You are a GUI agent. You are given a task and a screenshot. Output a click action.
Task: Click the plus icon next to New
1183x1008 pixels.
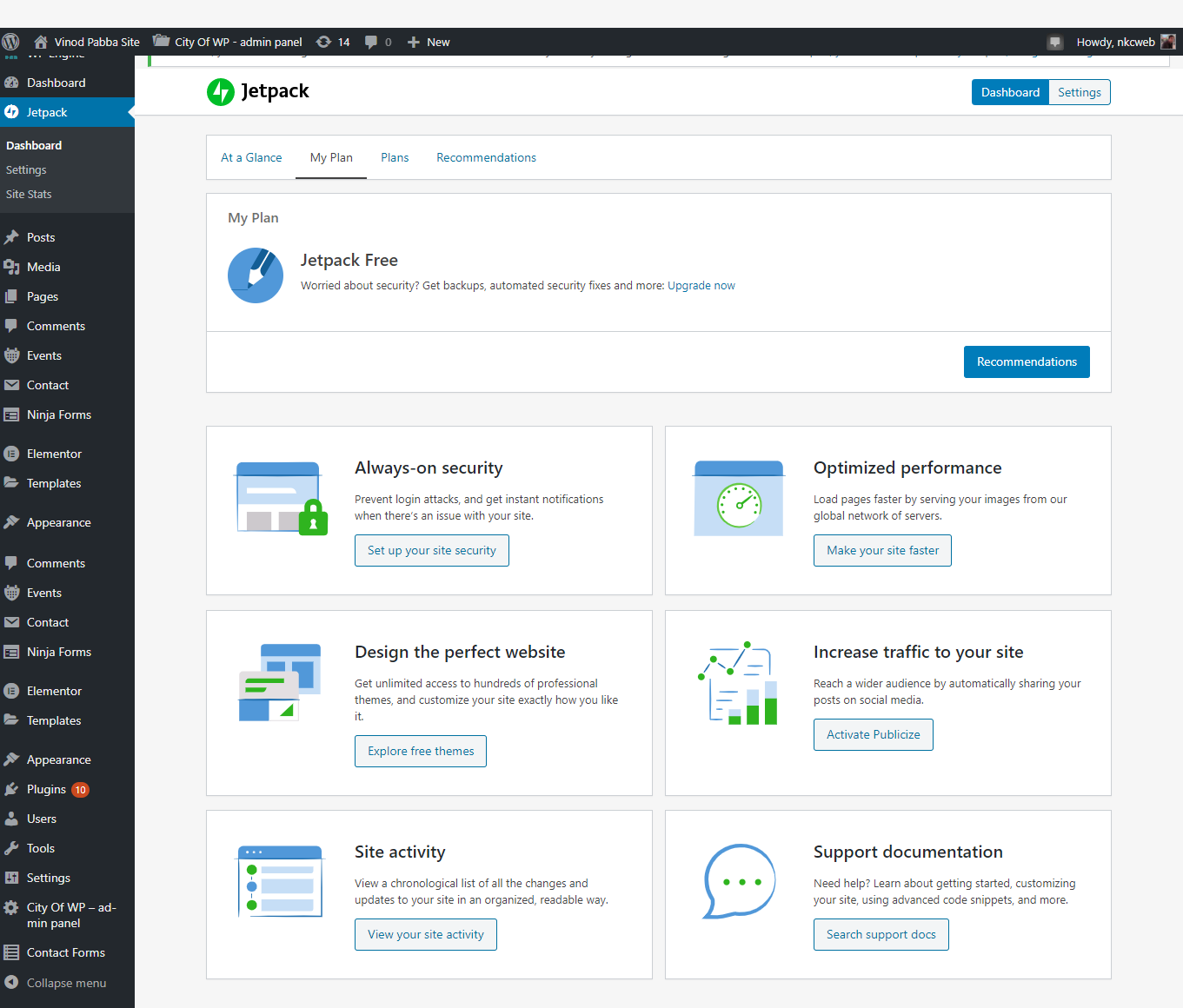pos(414,42)
